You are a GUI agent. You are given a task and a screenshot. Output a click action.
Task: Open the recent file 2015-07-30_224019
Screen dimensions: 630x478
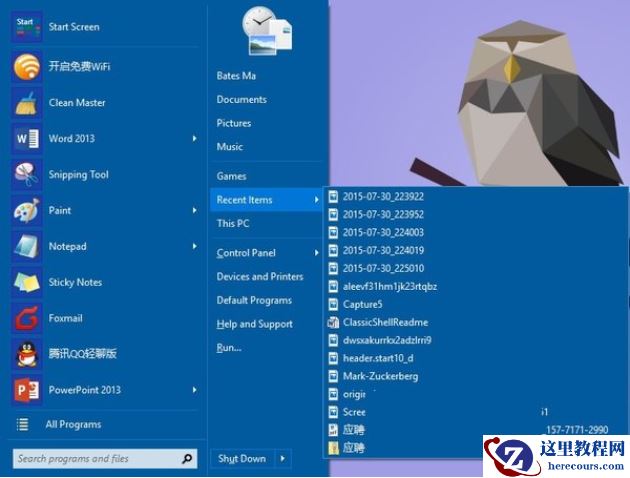coord(383,251)
